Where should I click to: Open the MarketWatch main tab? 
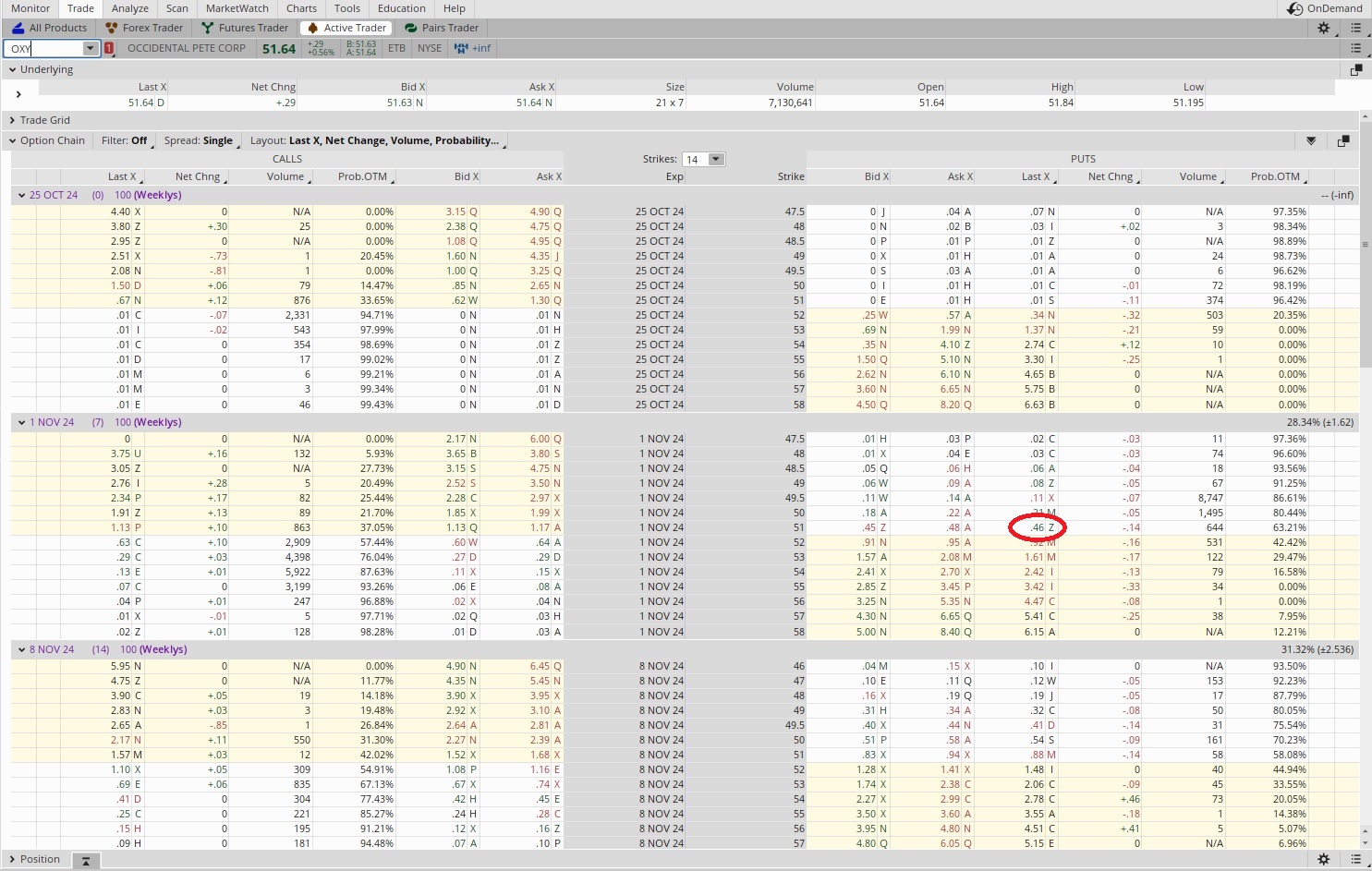pyautogui.click(x=237, y=8)
